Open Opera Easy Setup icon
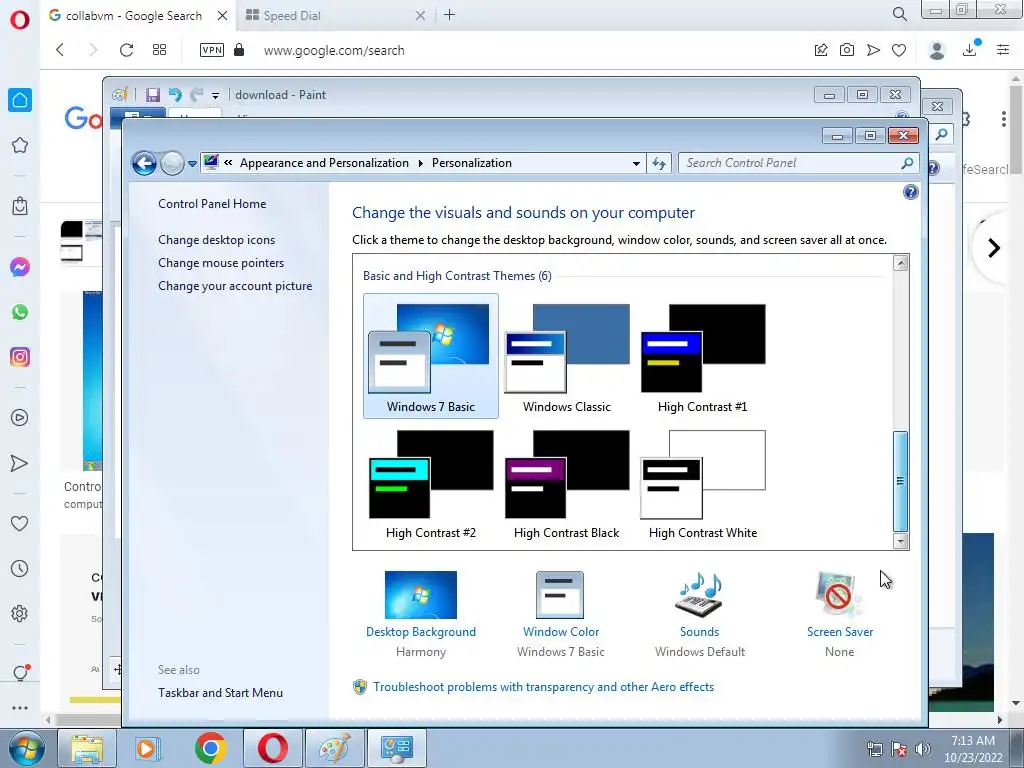The image size is (1024, 768). (1003, 50)
